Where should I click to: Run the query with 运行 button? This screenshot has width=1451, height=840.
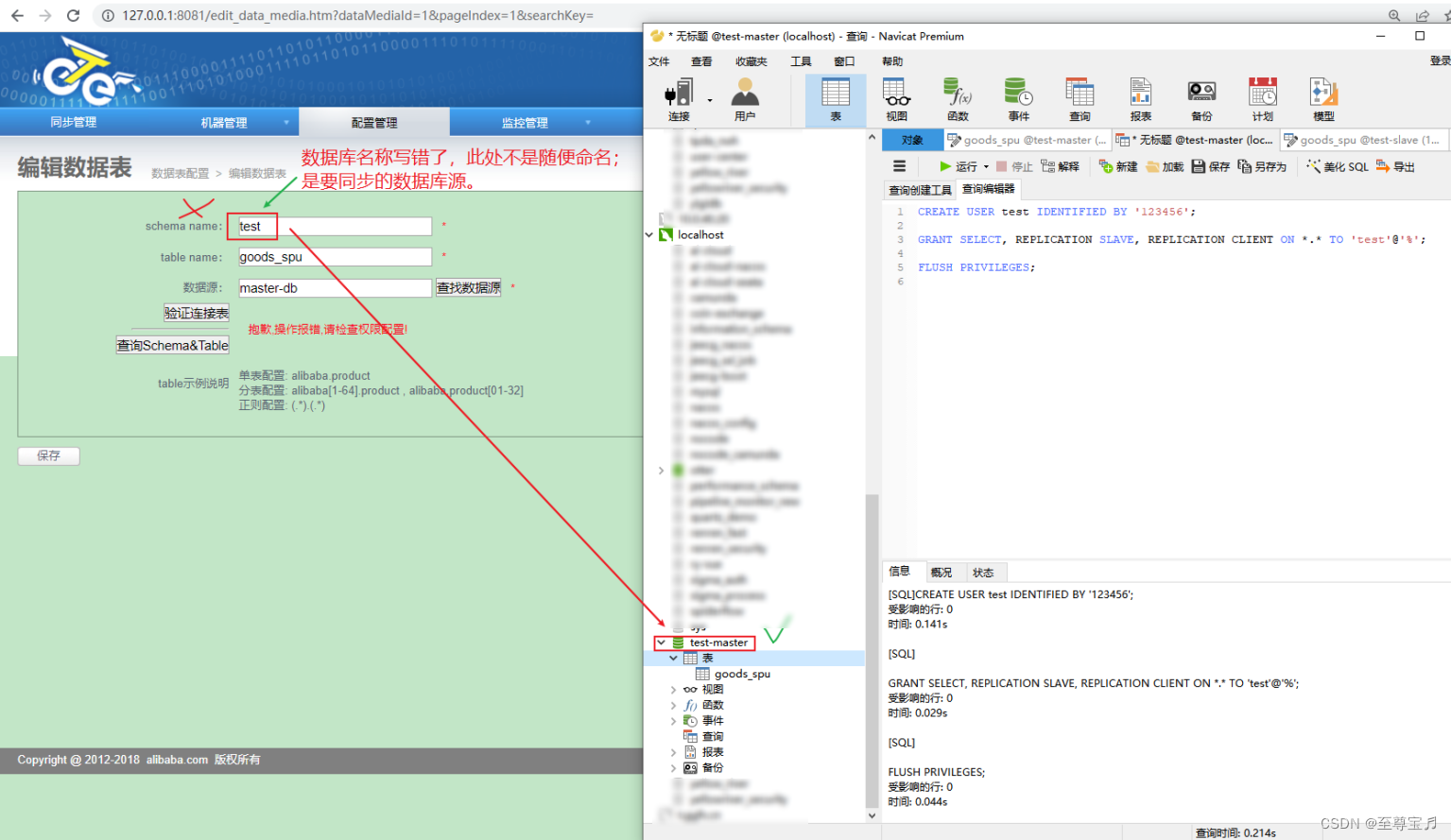pos(959,166)
